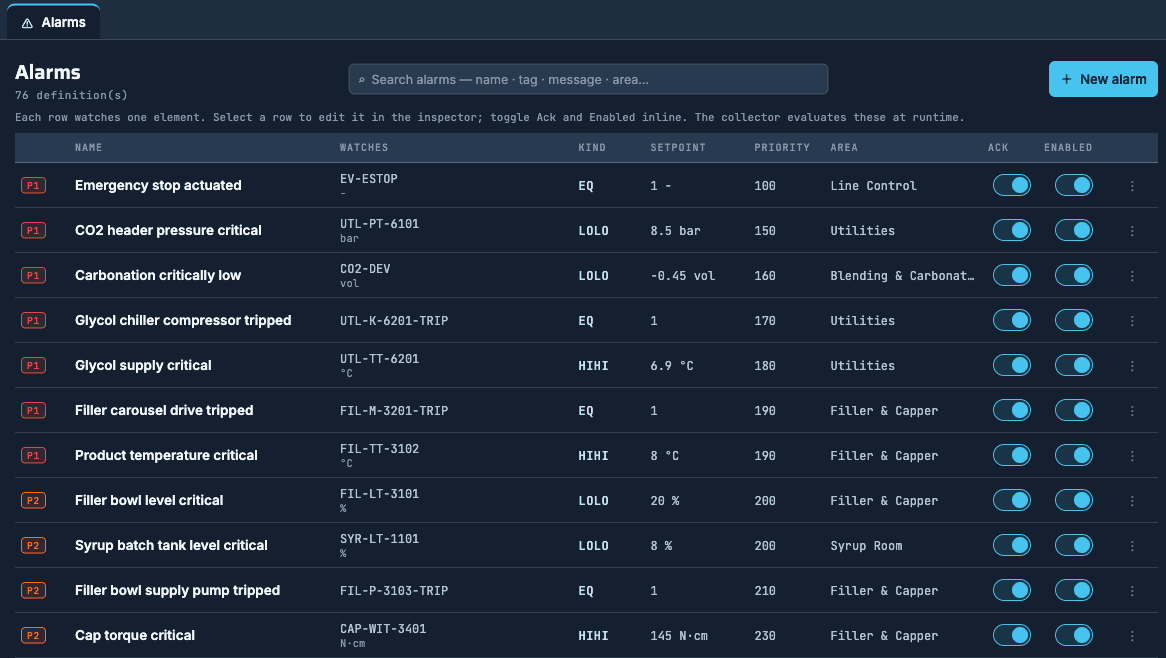
Task: Open row menu for Cap torque critical
Action: [x=1132, y=636]
